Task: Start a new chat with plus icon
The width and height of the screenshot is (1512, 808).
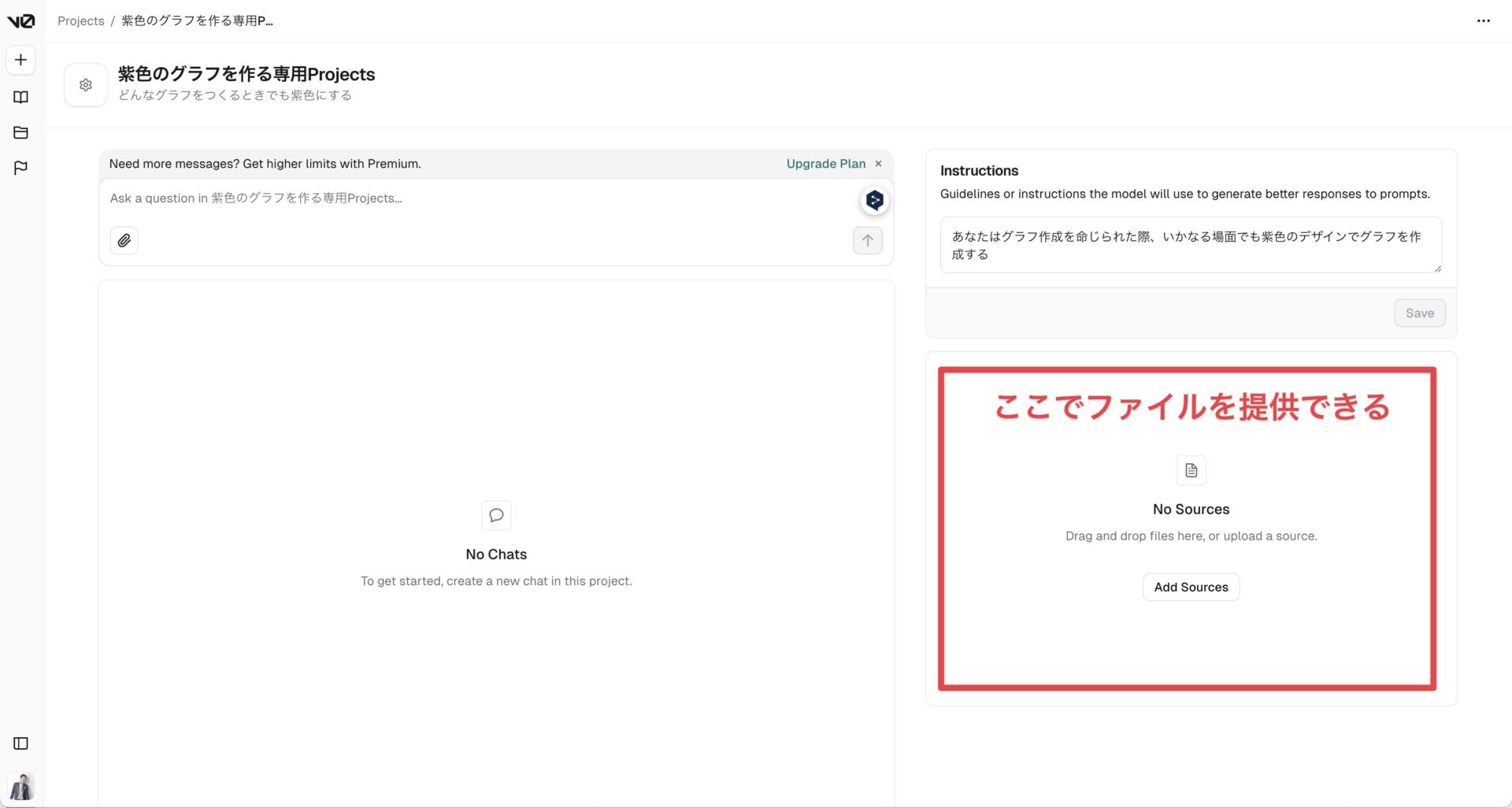Action: point(20,60)
